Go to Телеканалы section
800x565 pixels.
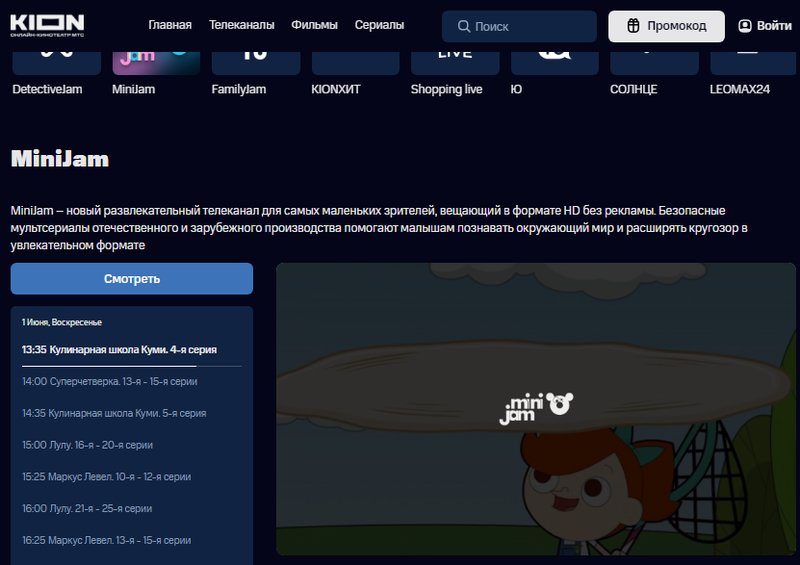pyautogui.click(x=241, y=26)
